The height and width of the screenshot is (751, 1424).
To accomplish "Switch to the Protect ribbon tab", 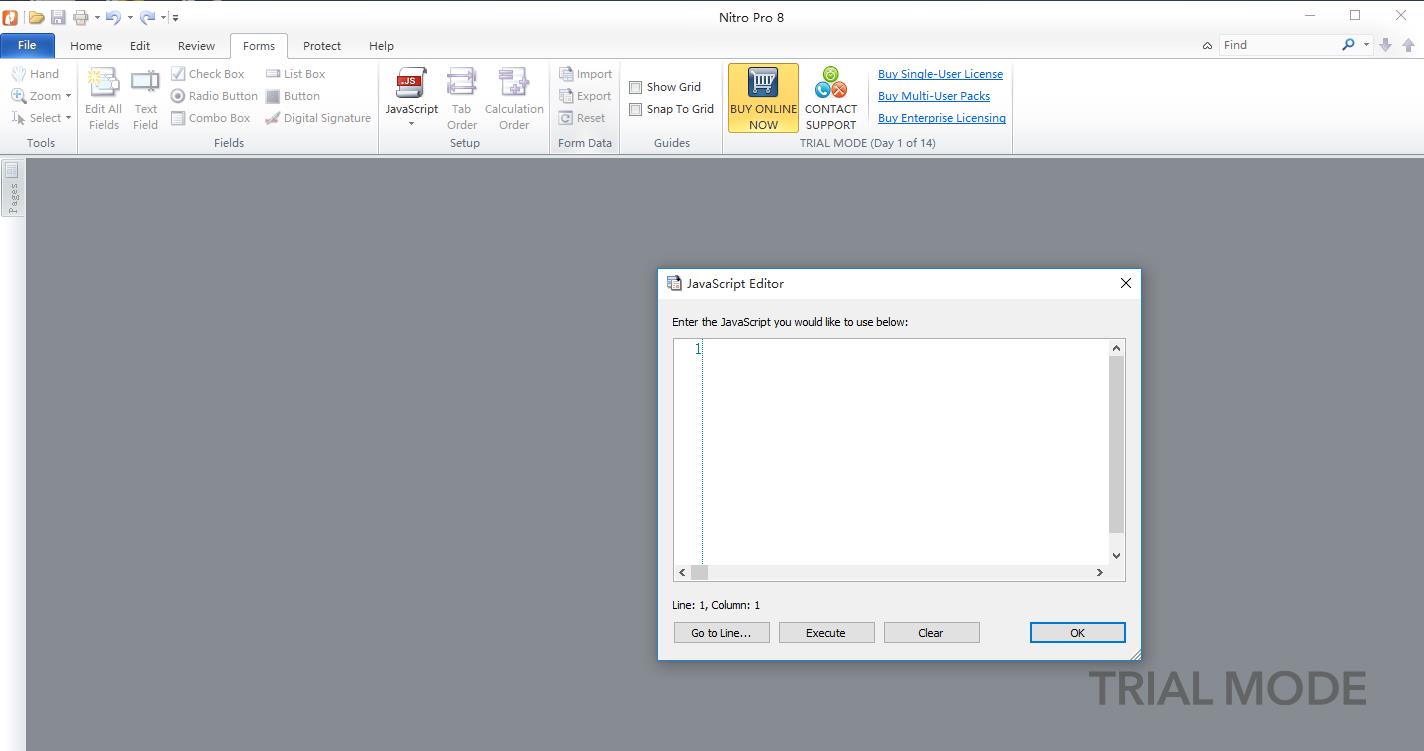I will click(x=322, y=46).
